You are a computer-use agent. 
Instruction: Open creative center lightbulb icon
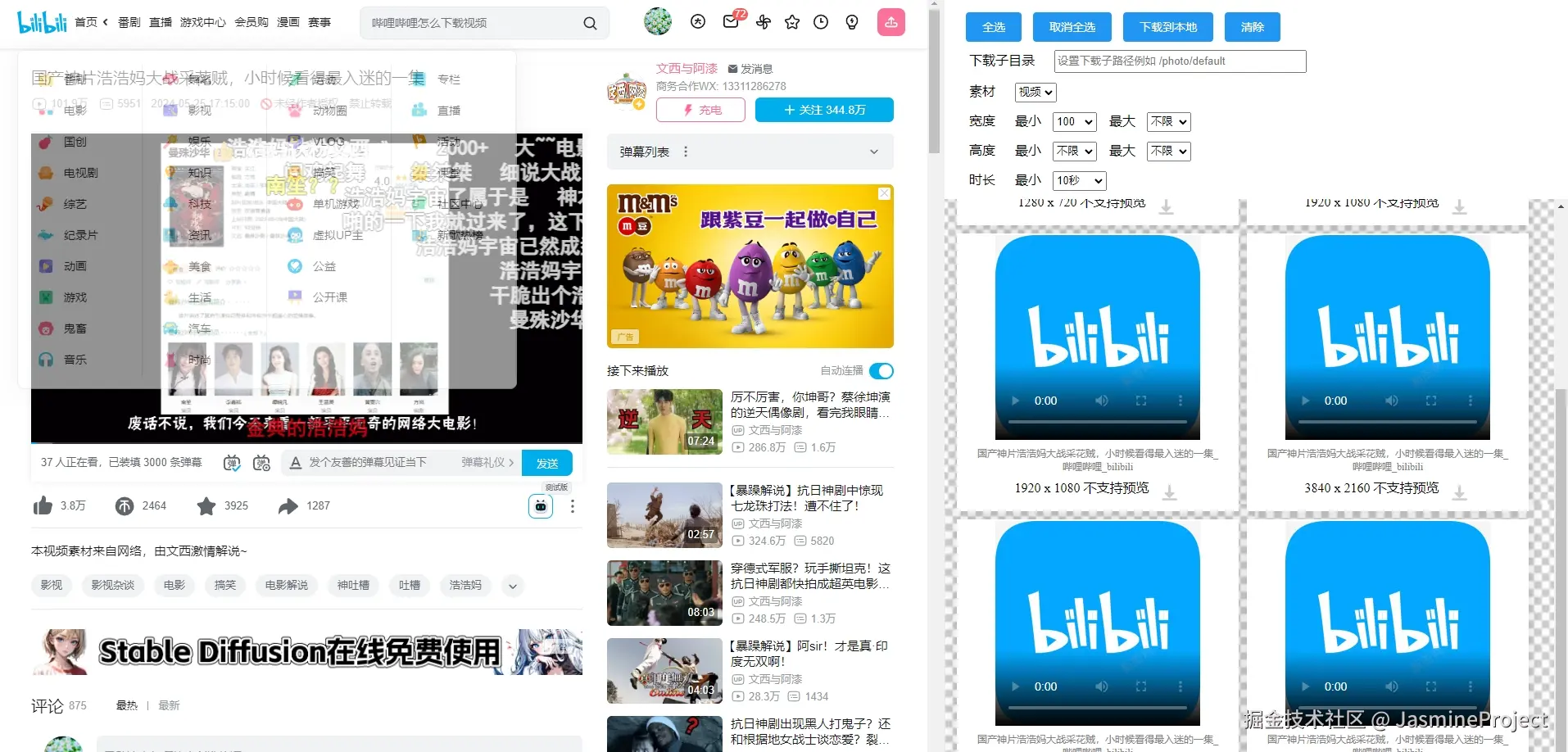851,22
